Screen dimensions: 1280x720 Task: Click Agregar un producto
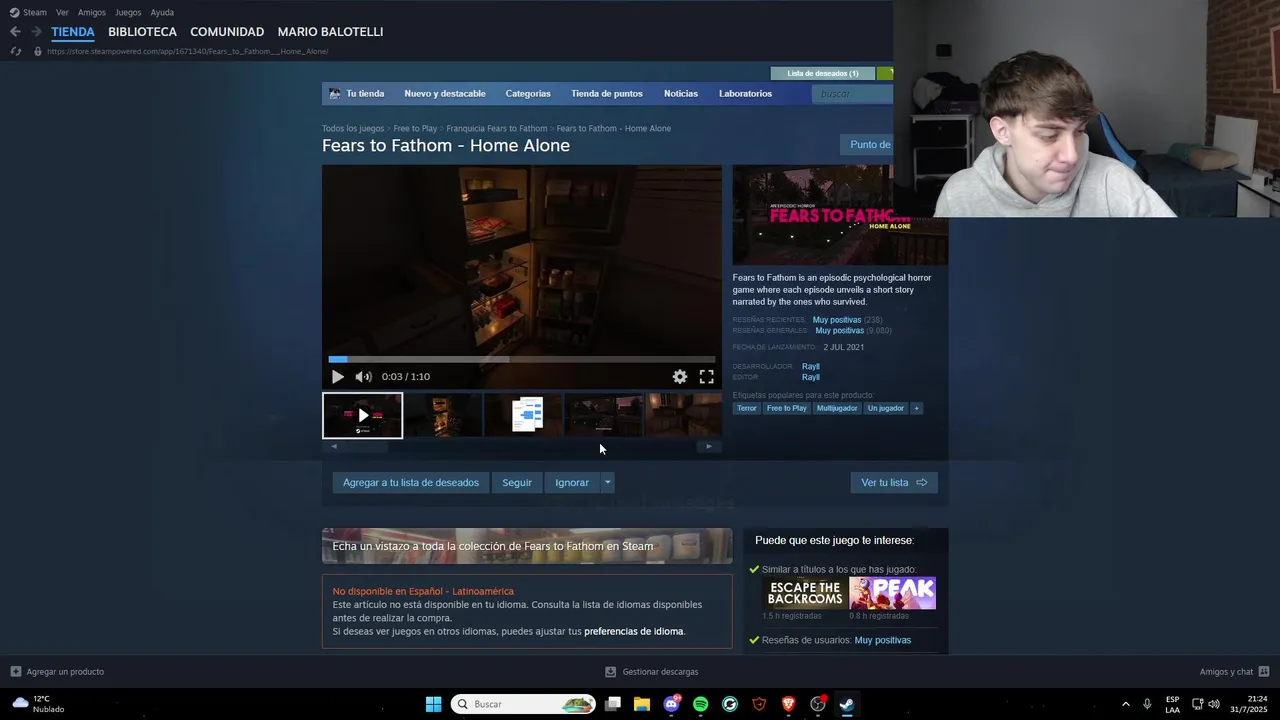[x=57, y=672]
